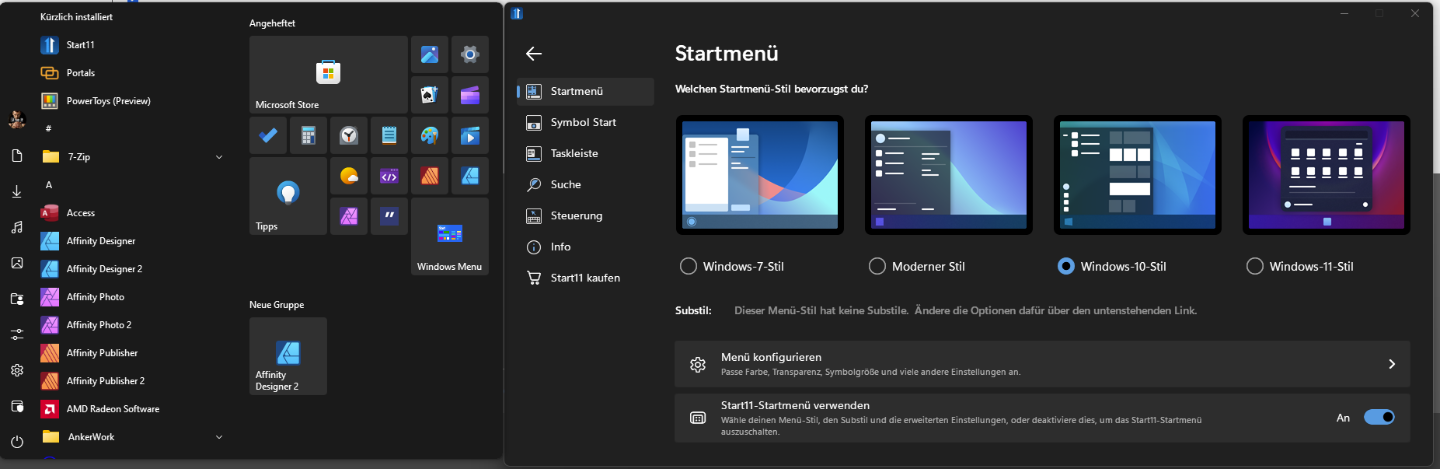Choose the Windows-11-Stil radio option
The height and width of the screenshot is (469, 1440).
1255,266
